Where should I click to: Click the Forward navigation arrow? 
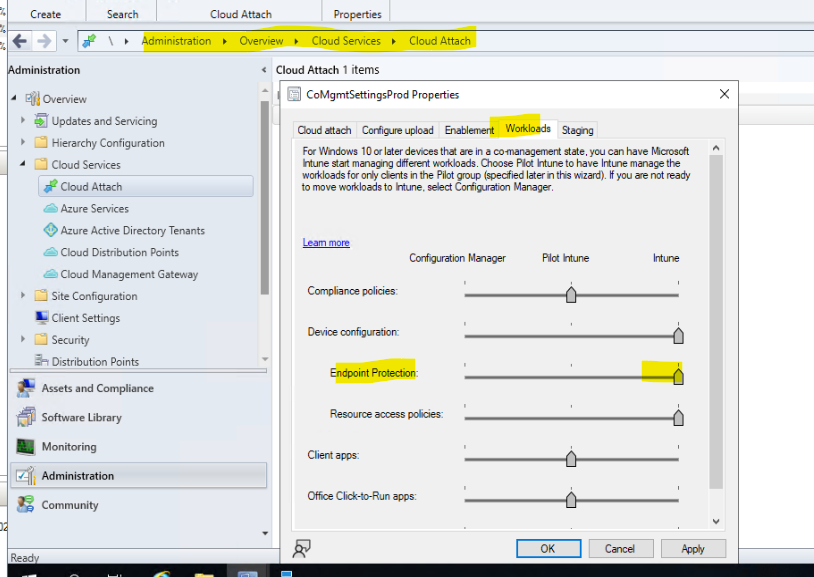click(45, 41)
